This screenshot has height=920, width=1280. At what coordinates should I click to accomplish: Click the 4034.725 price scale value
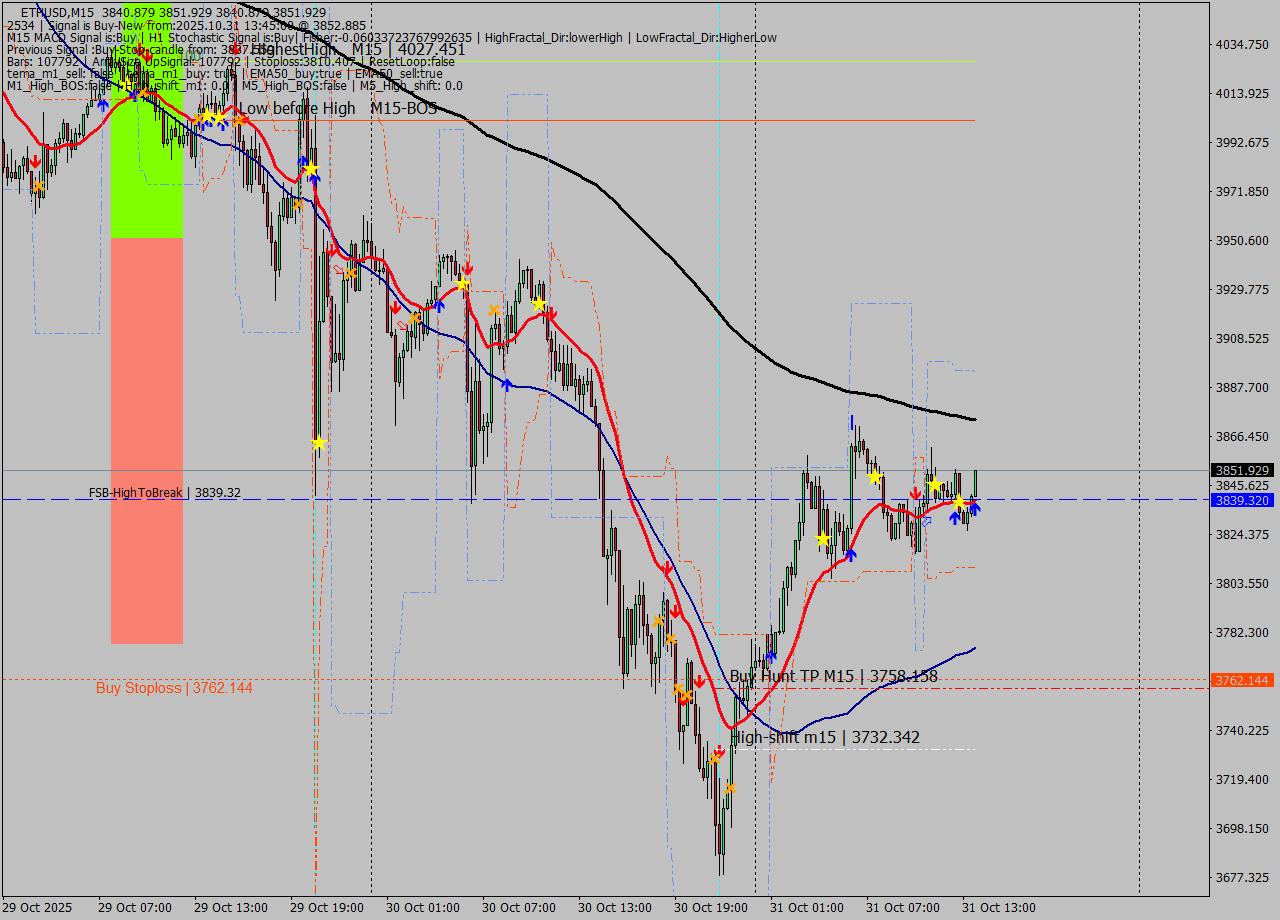pyautogui.click(x=1241, y=45)
